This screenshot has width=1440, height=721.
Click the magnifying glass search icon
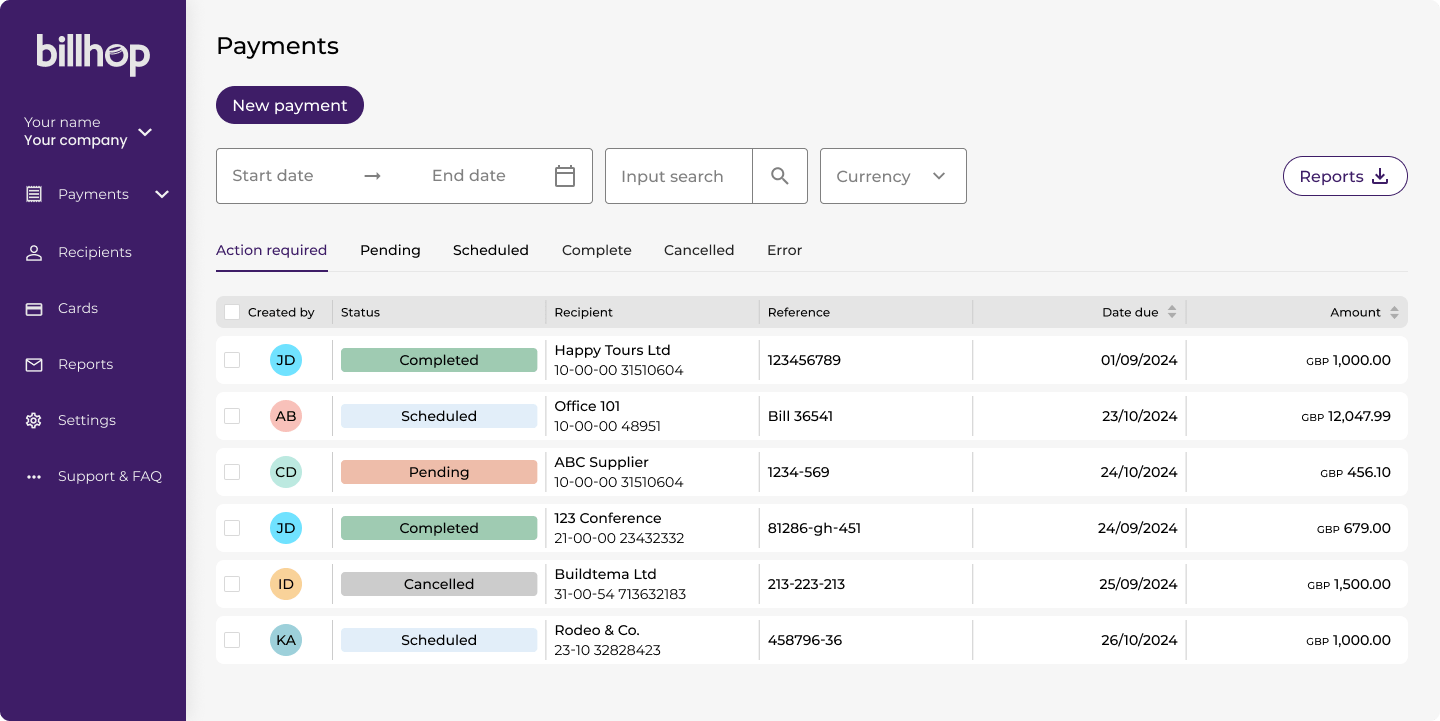tap(780, 176)
